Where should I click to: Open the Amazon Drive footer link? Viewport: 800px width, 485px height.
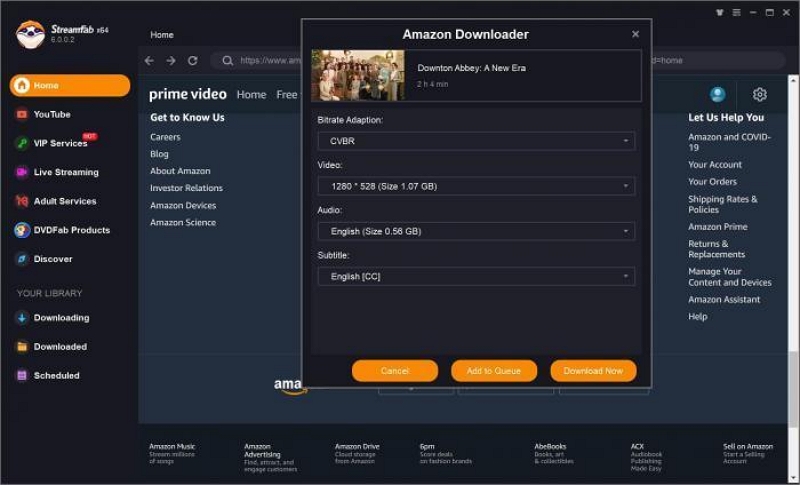[357, 453]
